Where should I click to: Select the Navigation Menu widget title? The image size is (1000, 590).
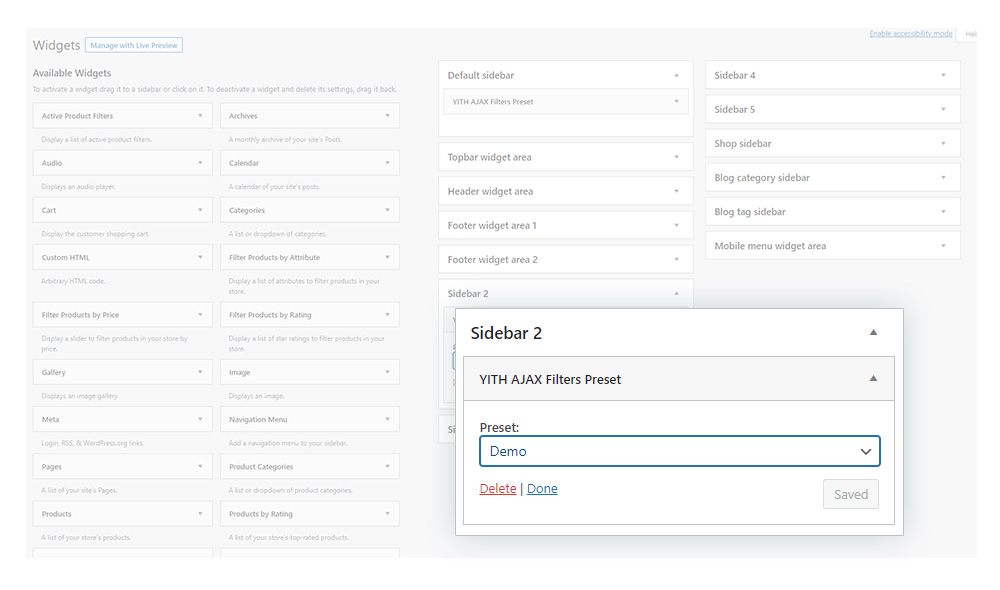(x=258, y=420)
